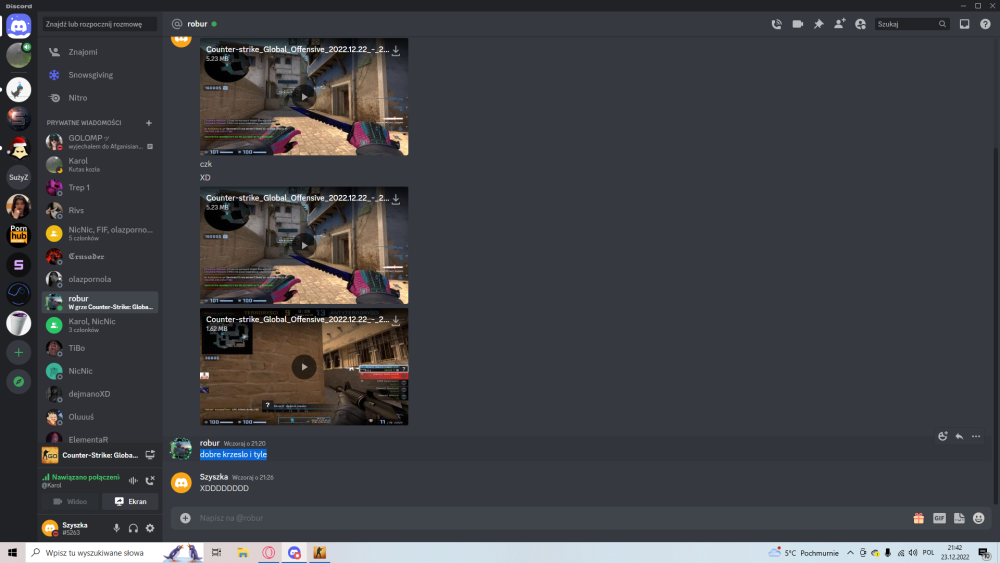Screen dimensions: 1000x563
Task: Stream Counter-Strike screen share icon
Action: 150,455
